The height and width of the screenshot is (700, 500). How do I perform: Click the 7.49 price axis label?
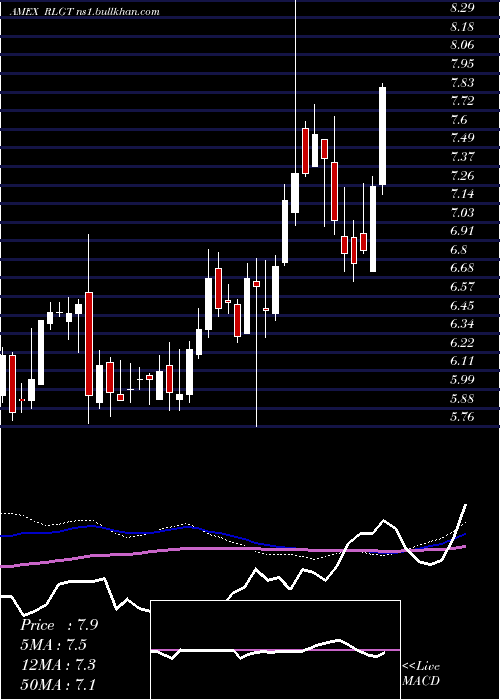point(462,138)
